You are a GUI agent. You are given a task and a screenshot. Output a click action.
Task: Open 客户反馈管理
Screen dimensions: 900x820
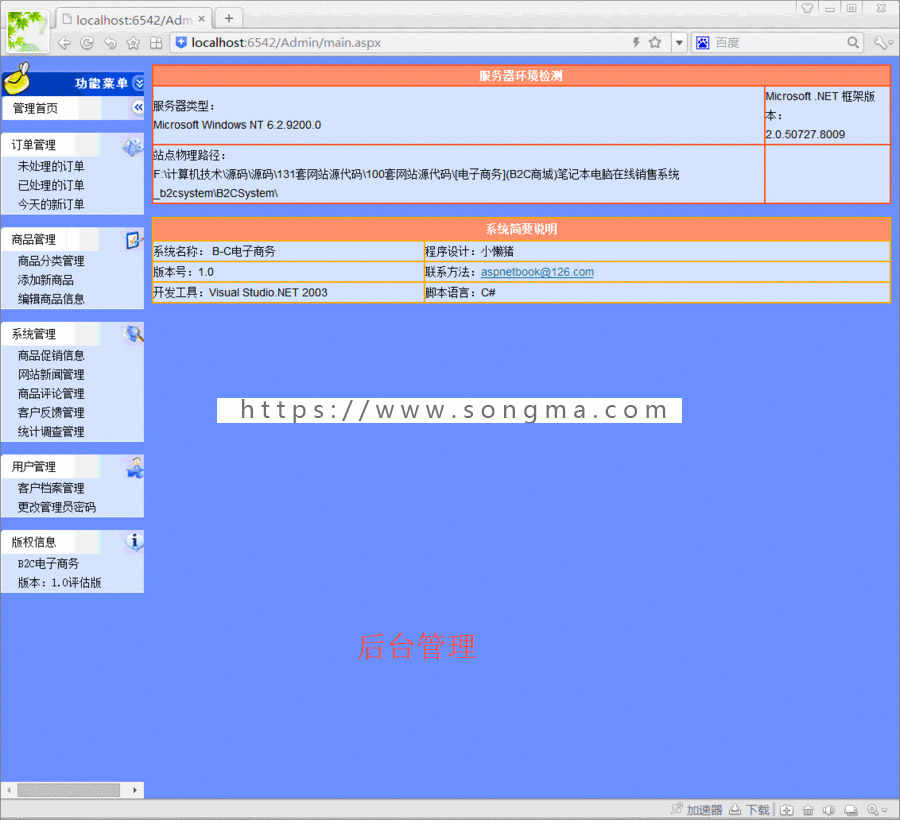(51, 413)
